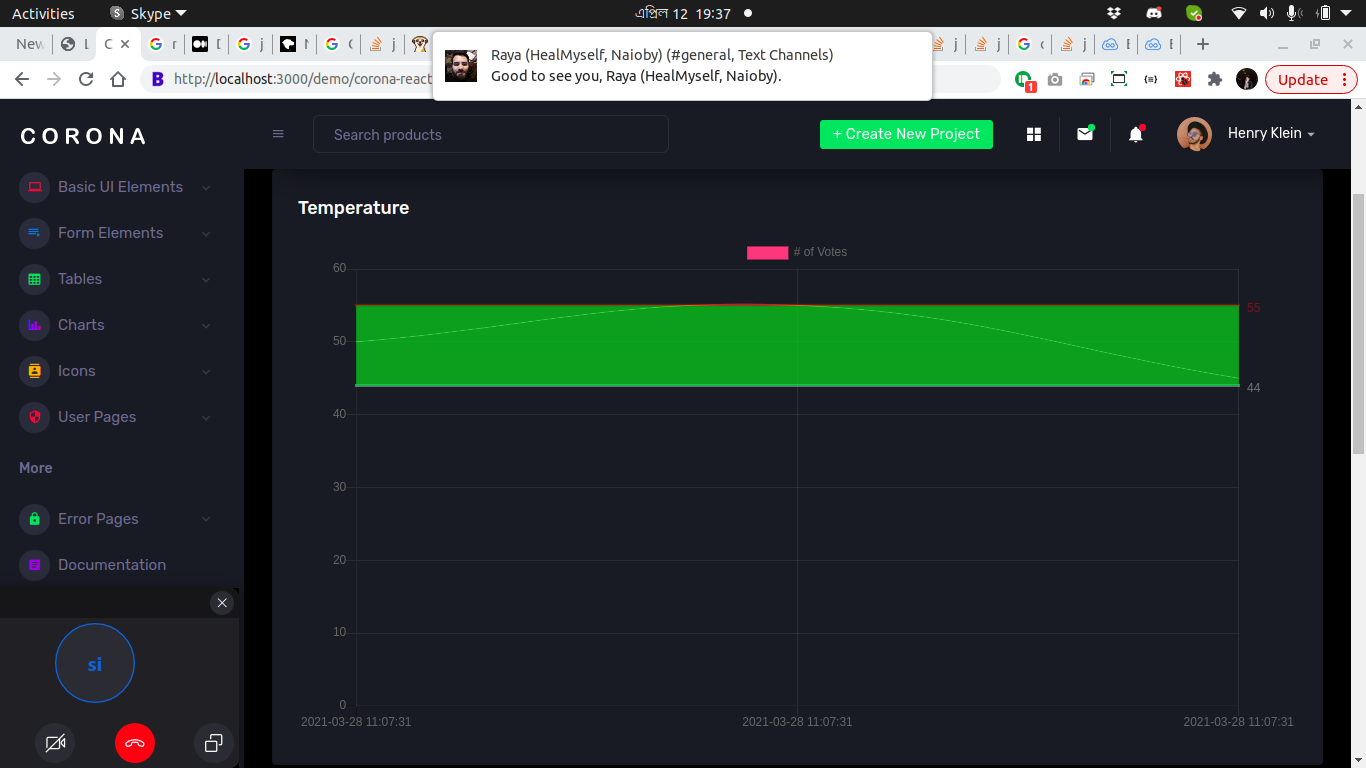This screenshot has width=1366, height=768.
Task: Click the red hang up call button
Action: [x=135, y=743]
